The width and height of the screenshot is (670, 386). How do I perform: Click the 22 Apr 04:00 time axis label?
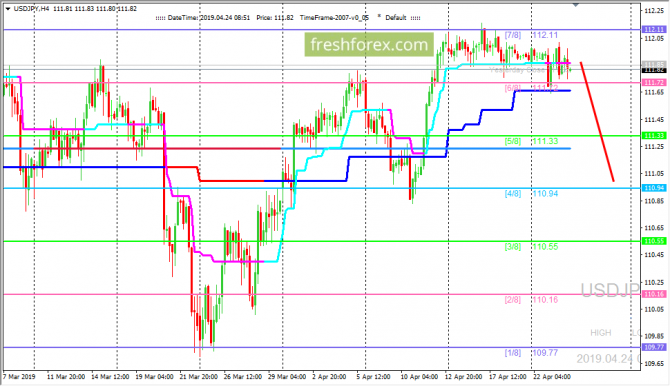(552, 377)
